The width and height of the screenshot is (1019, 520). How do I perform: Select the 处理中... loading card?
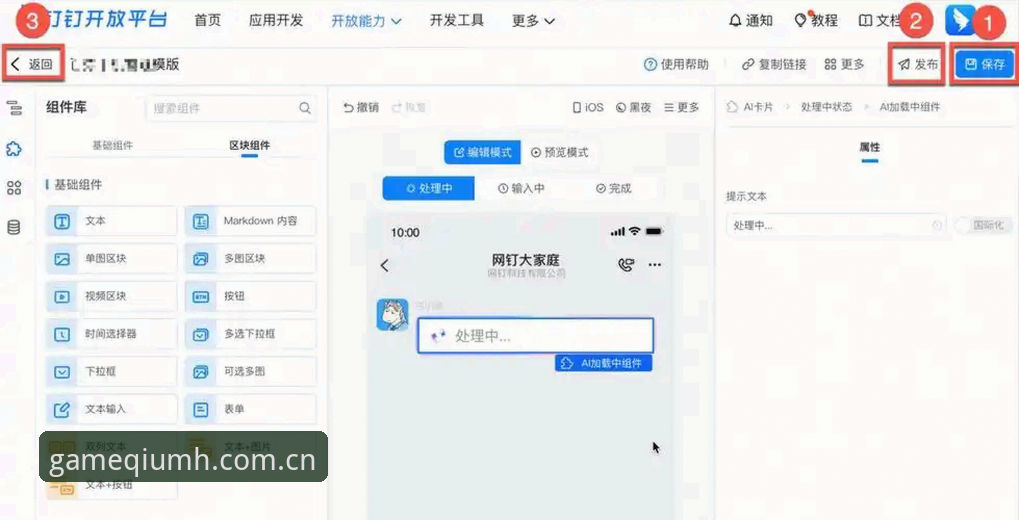point(535,336)
